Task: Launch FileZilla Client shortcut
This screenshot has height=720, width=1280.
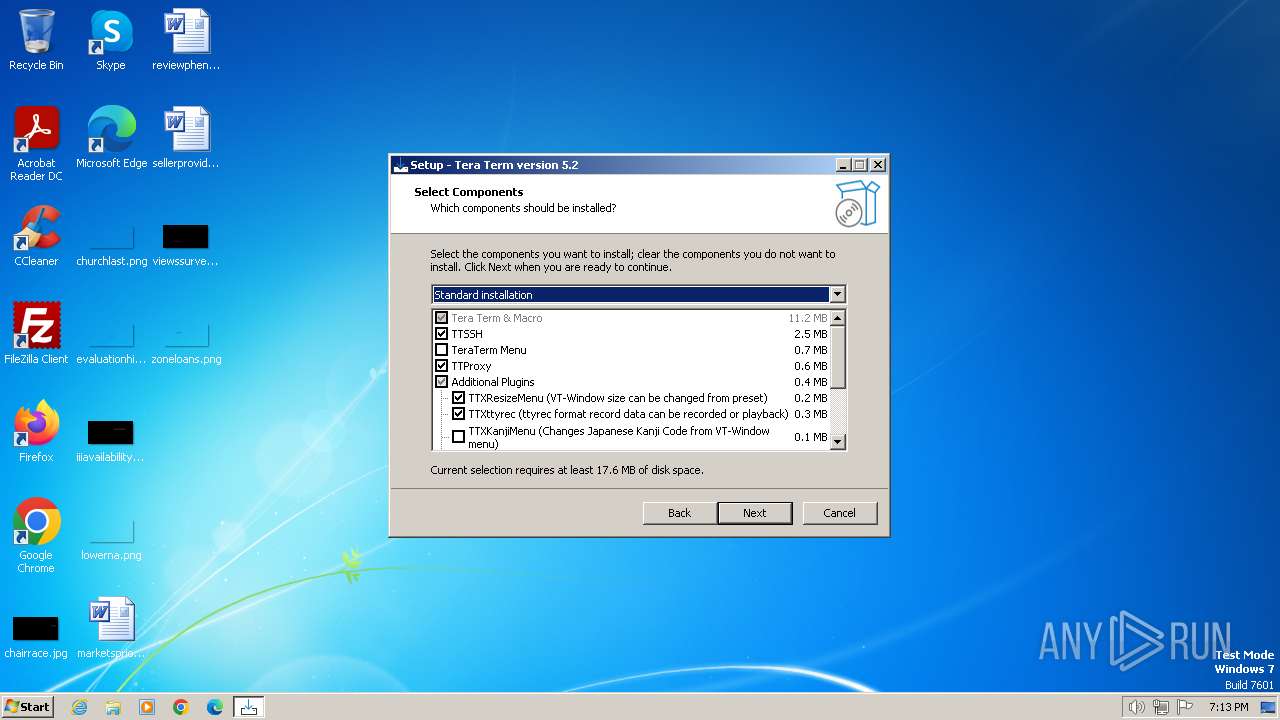Action: [36, 334]
